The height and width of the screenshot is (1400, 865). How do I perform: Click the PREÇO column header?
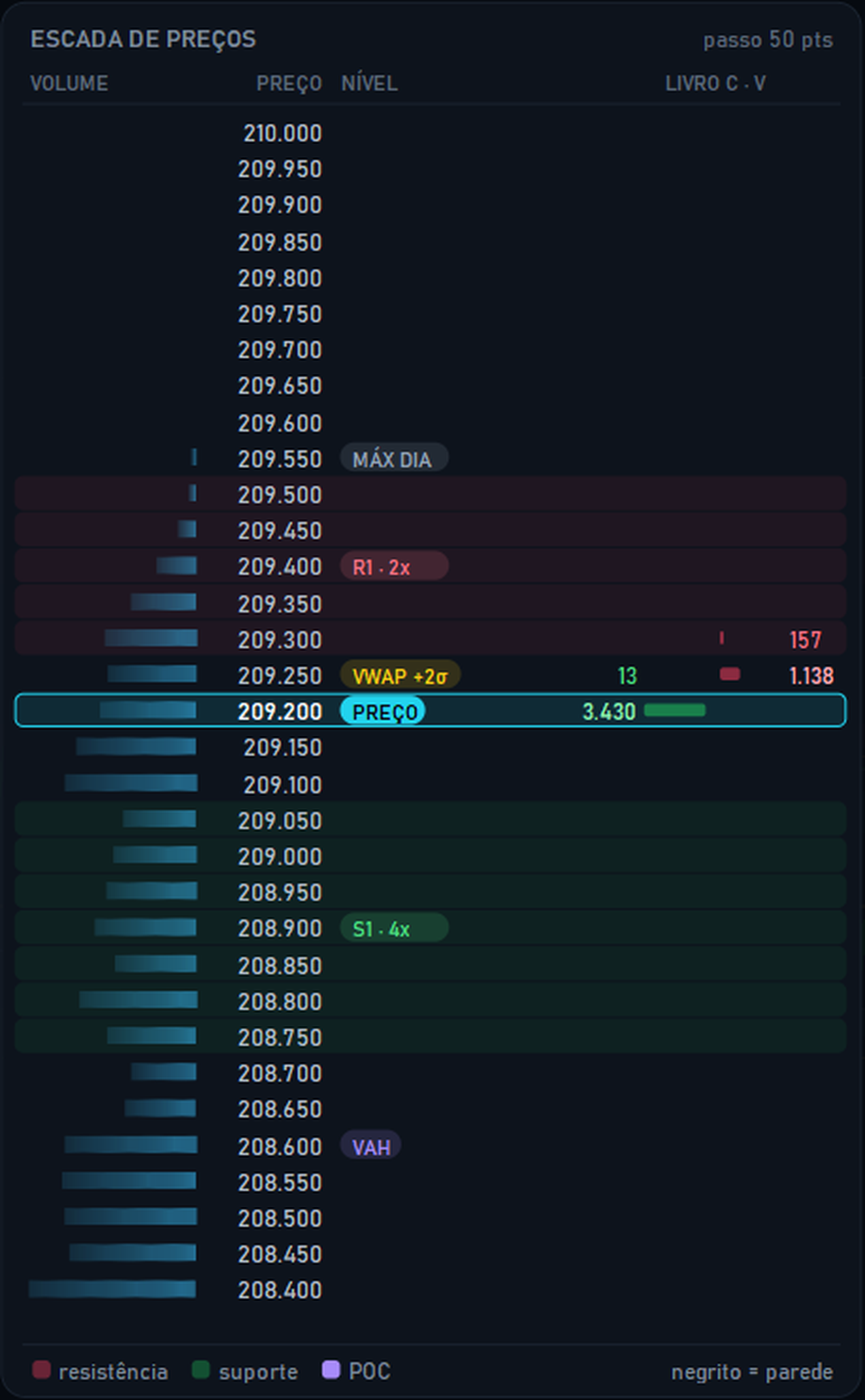pos(289,84)
